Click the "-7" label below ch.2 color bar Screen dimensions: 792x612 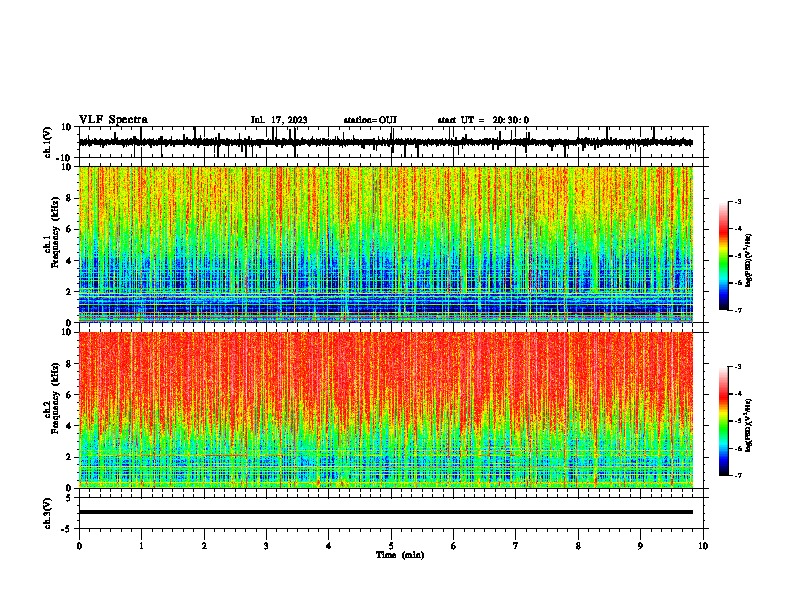coord(737,475)
